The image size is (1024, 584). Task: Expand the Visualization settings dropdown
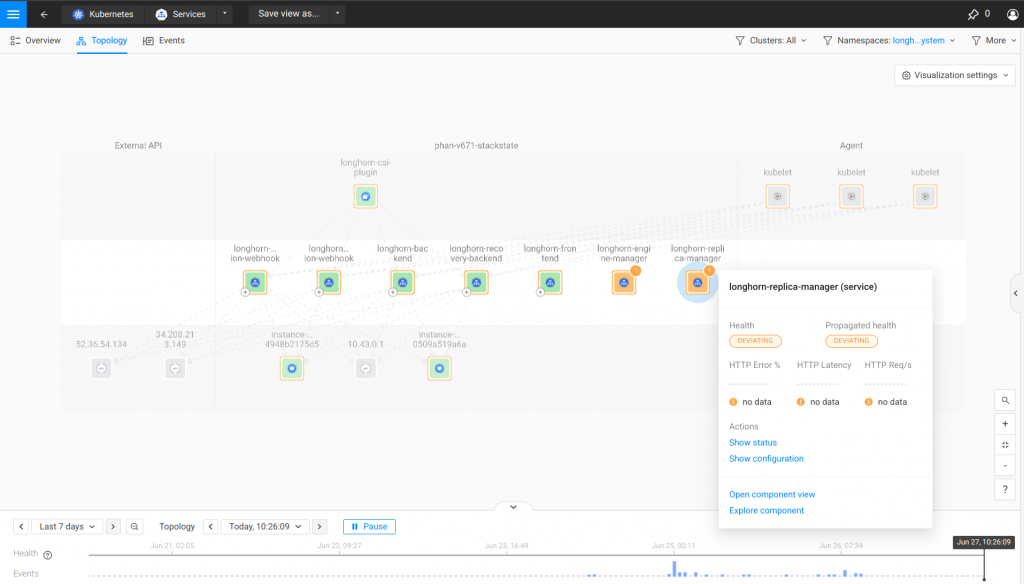pos(955,75)
